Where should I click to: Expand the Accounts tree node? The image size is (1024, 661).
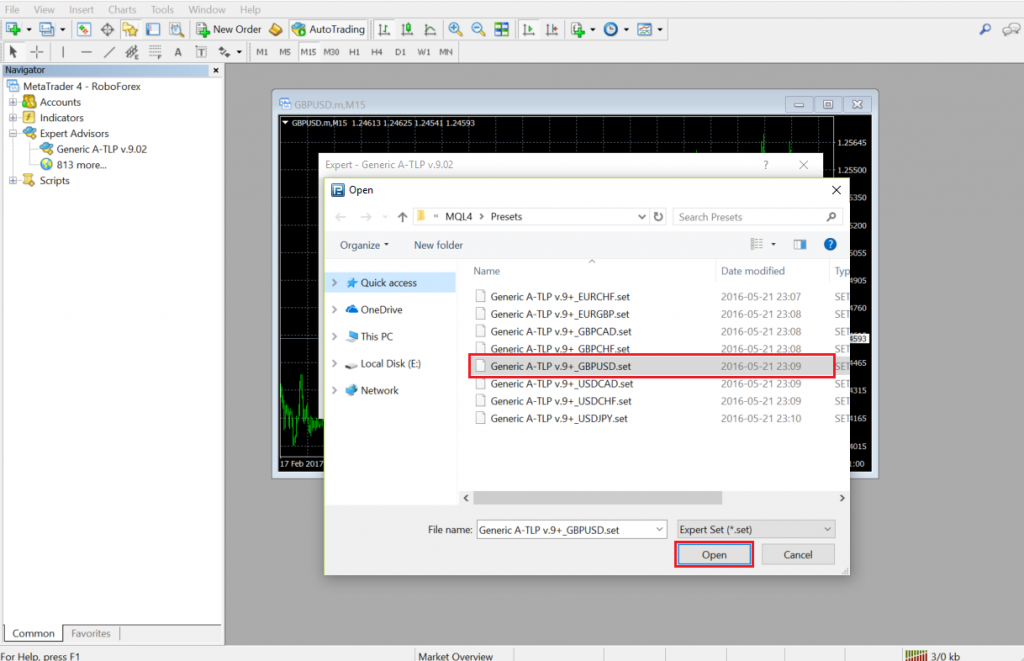[x=12, y=102]
